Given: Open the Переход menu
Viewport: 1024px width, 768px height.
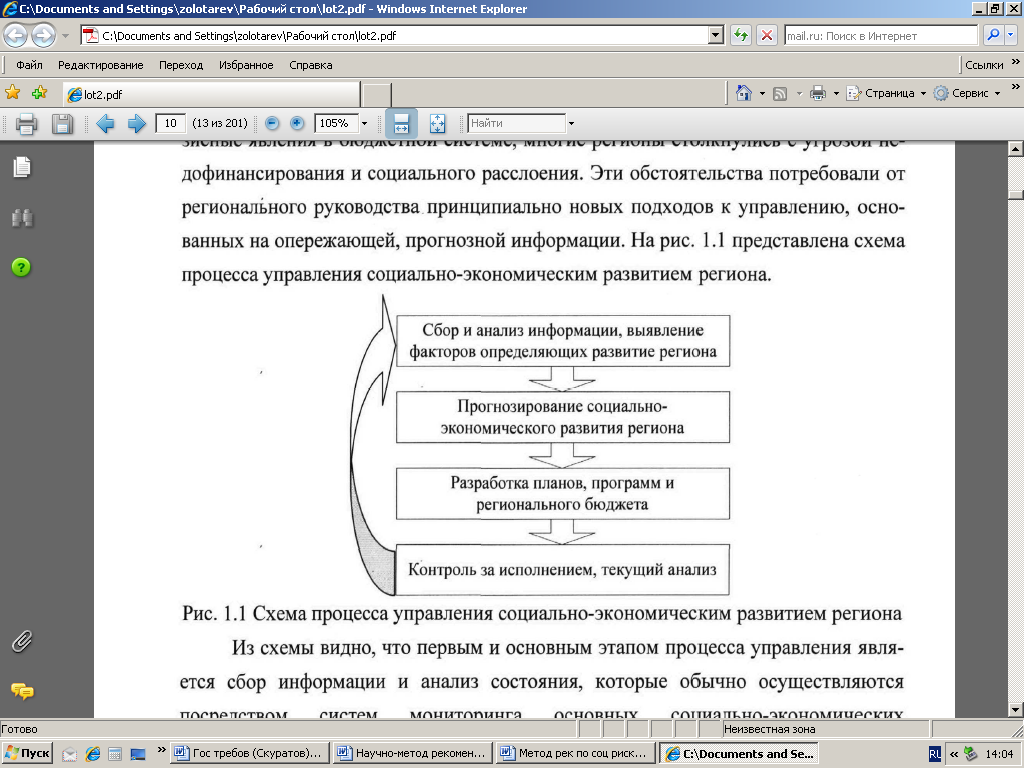Looking at the screenshot, I should tap(181, 65).
